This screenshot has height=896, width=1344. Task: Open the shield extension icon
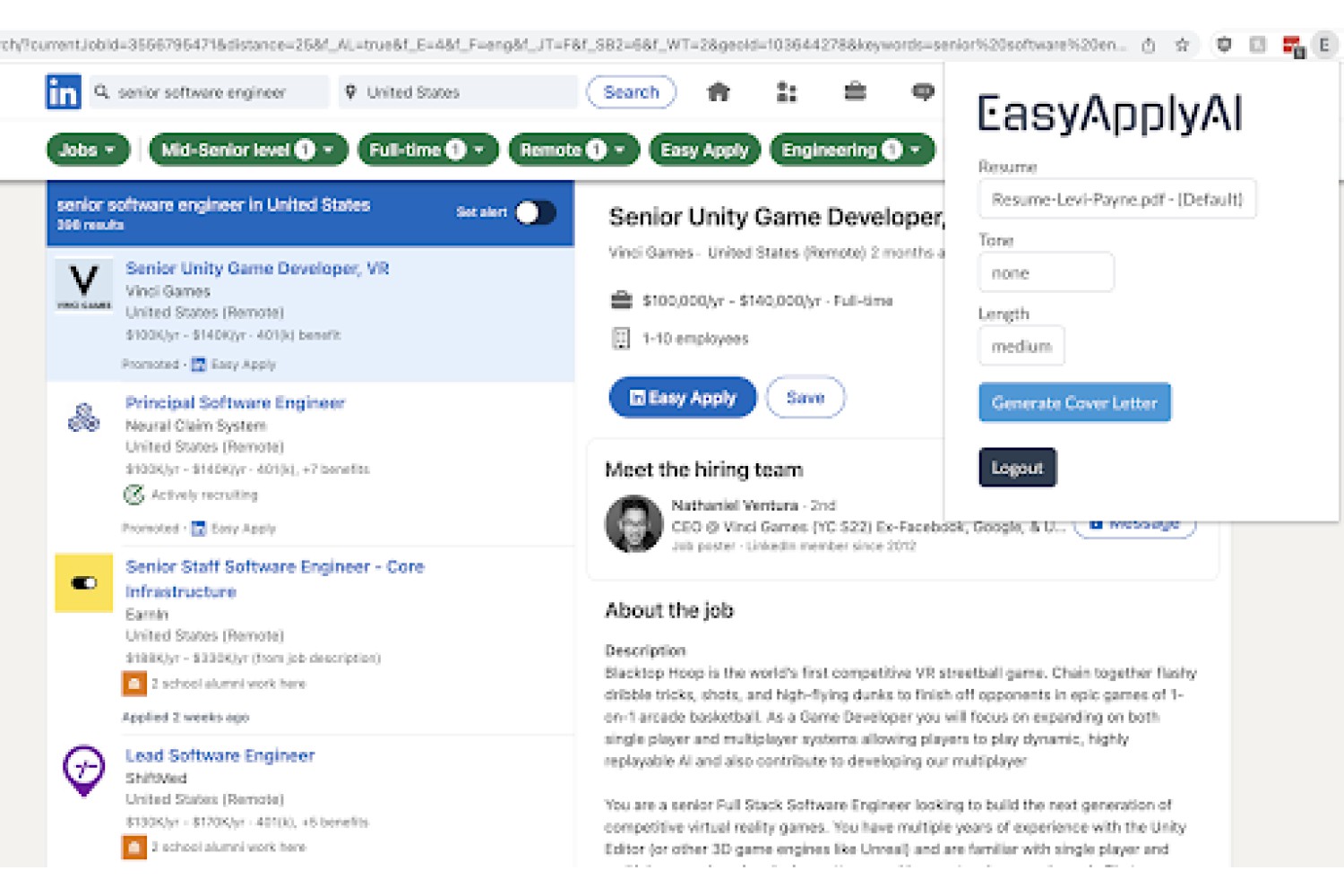(1224, 45)
